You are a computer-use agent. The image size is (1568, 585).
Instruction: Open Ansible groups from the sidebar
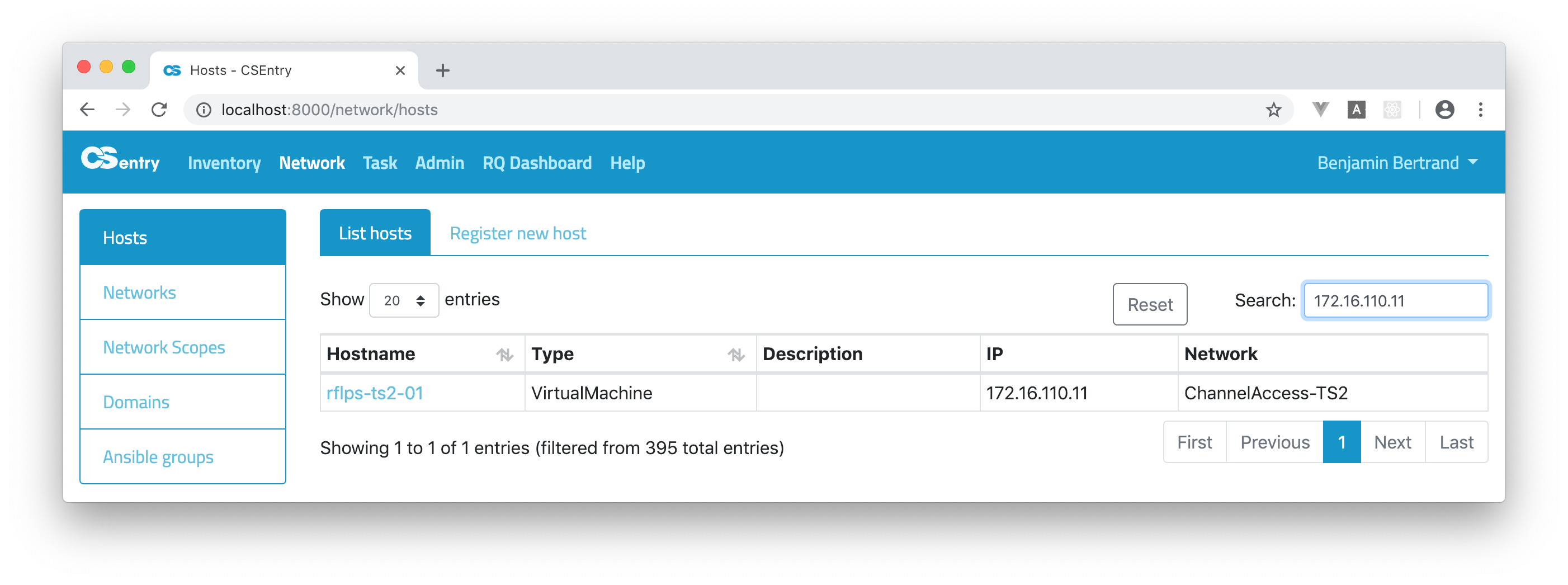coord(158,456)
